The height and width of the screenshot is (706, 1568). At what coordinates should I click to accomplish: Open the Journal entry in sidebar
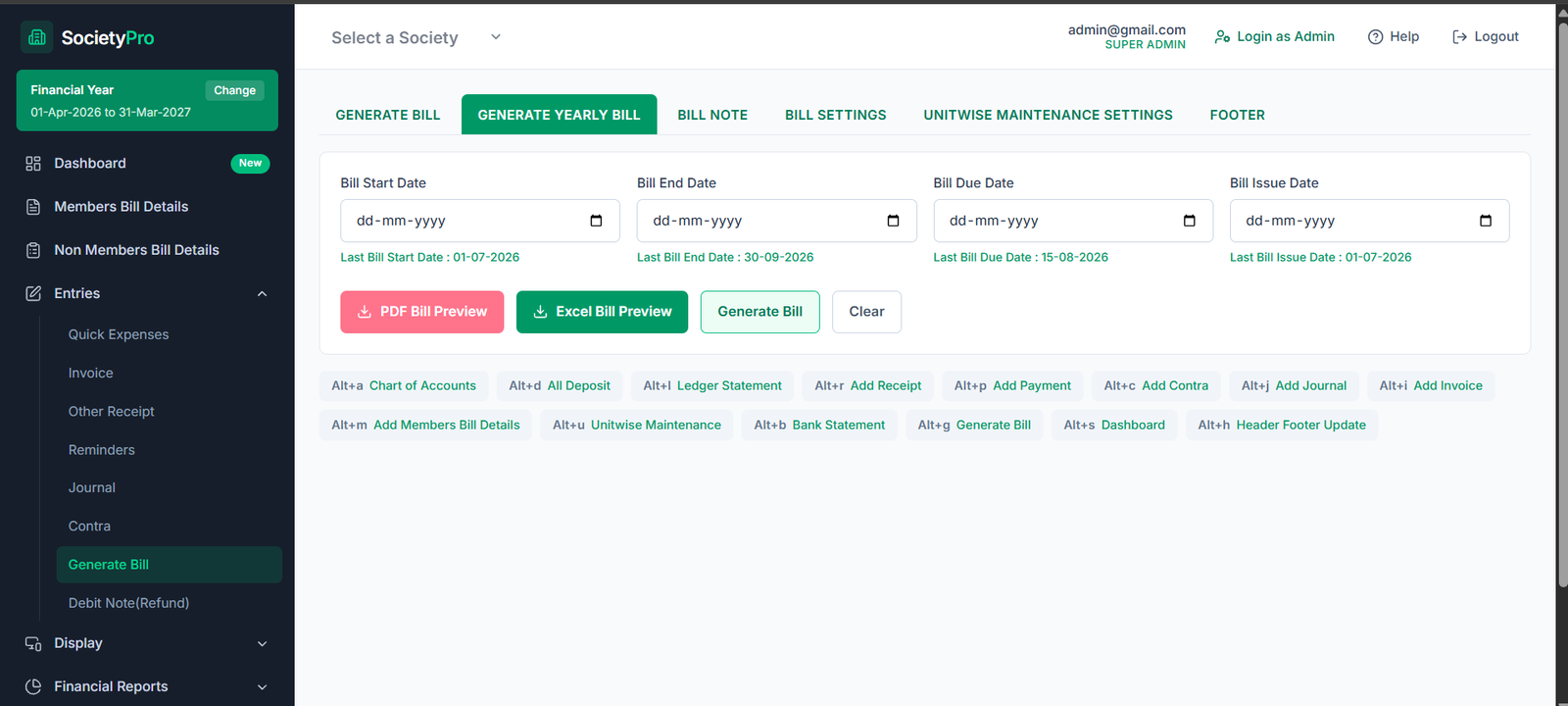coord(92,487)
